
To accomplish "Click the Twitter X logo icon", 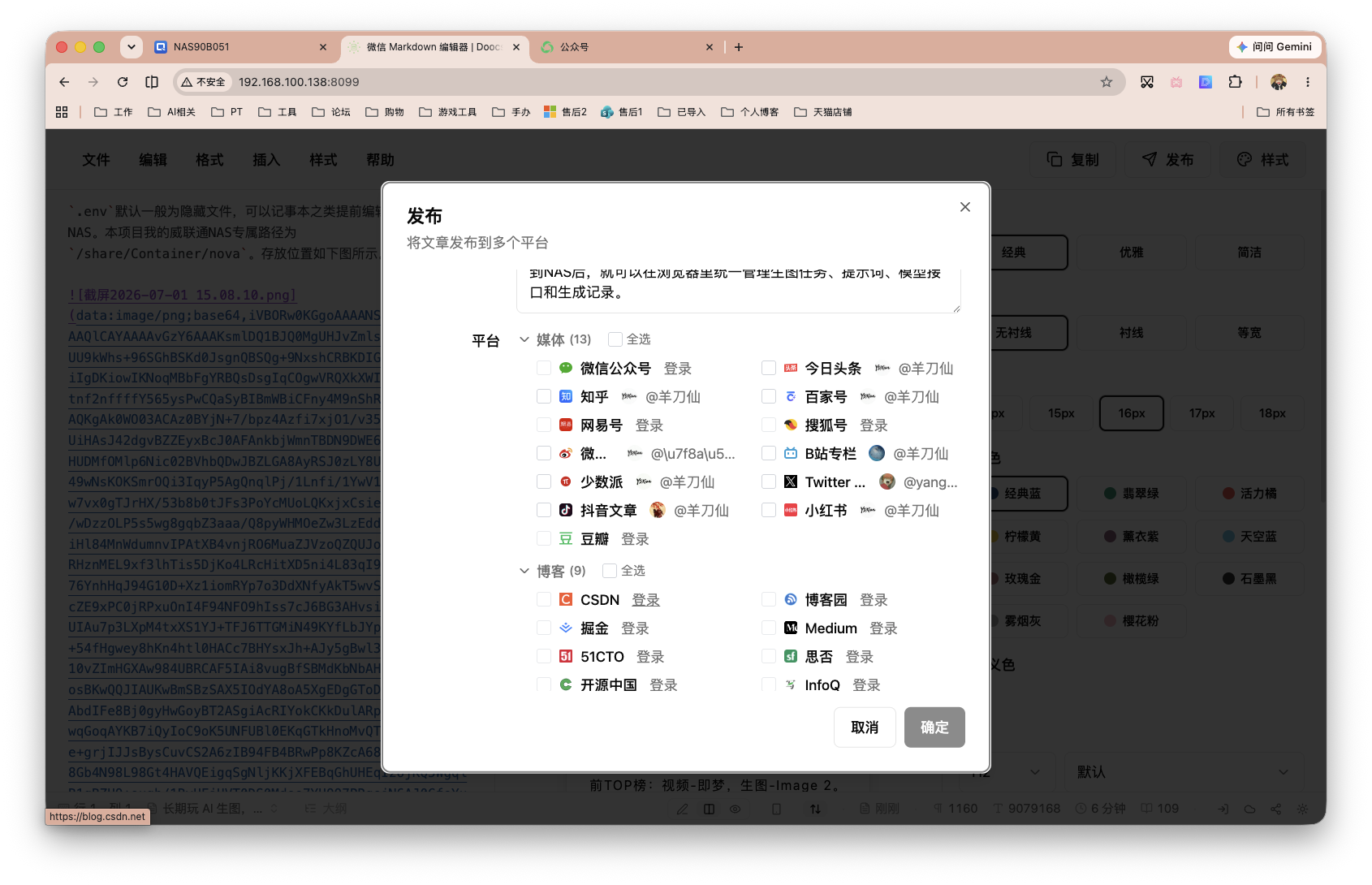I will [790, 482].
